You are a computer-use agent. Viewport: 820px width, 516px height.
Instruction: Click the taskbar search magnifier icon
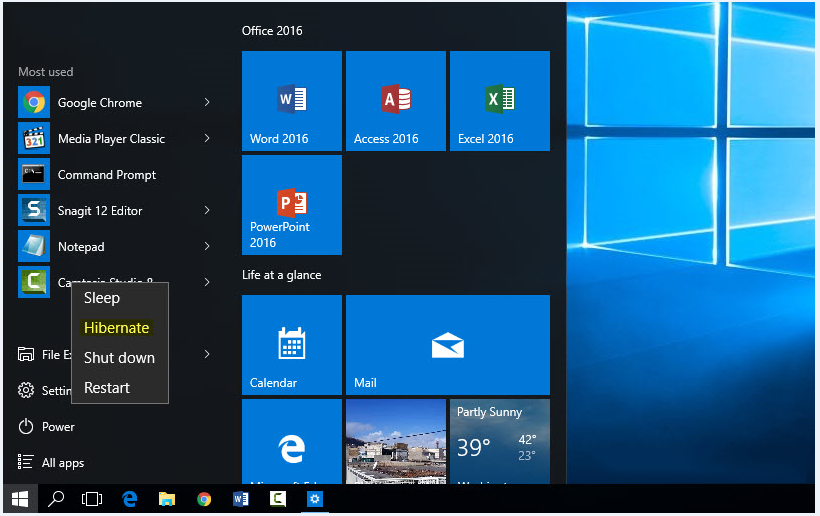point(55,499)
